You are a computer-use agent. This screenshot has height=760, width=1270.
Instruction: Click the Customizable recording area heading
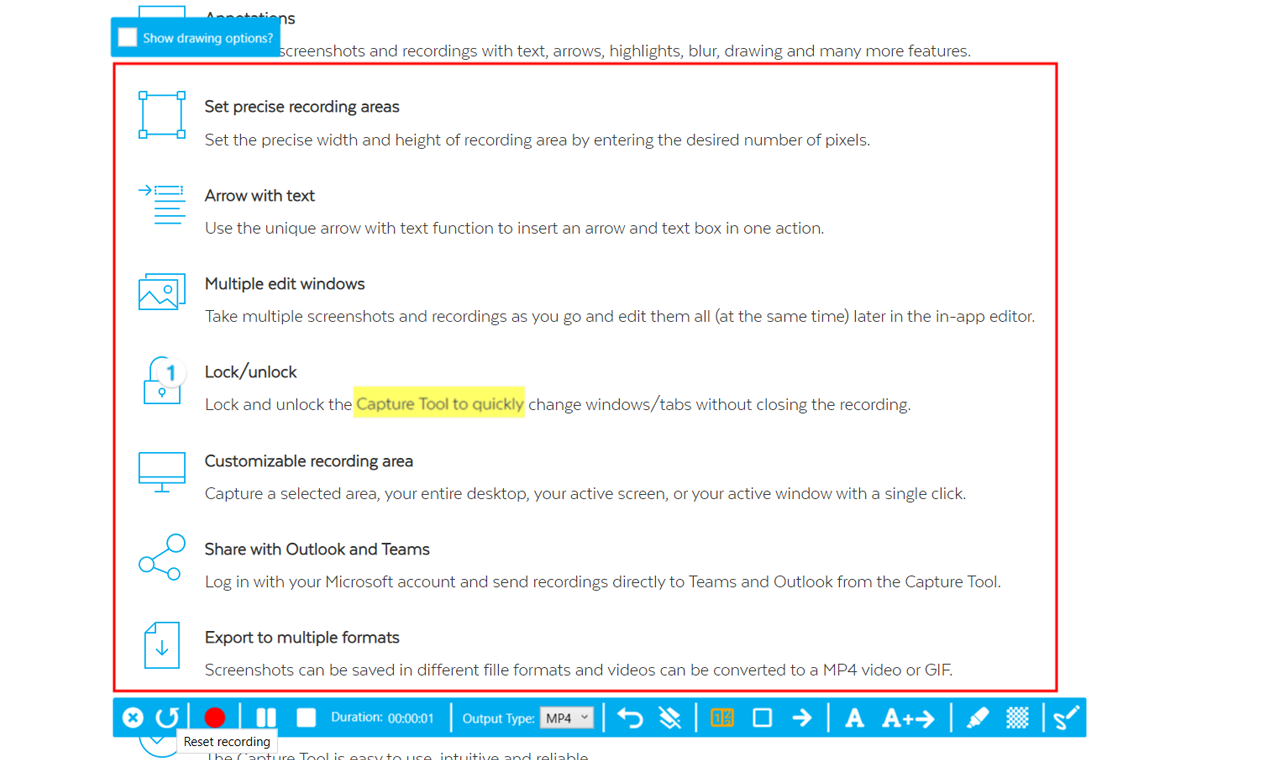[x=309, y=461]
